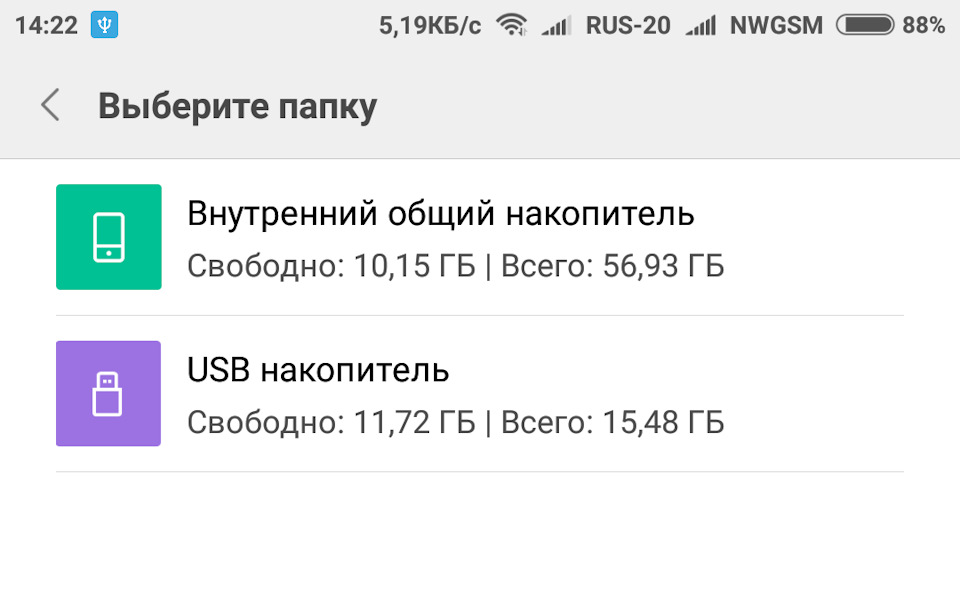
Task: Tap the green internal storage phone icon
Action: pyautogui.click(x=108, y=237)
